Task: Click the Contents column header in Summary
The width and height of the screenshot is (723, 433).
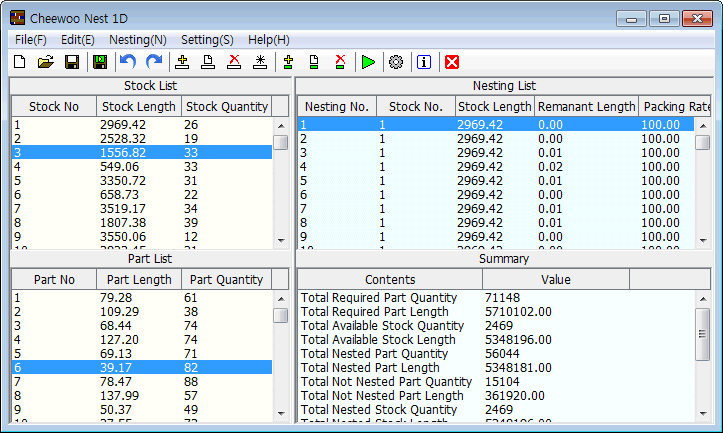Action: tap(390, 279)
